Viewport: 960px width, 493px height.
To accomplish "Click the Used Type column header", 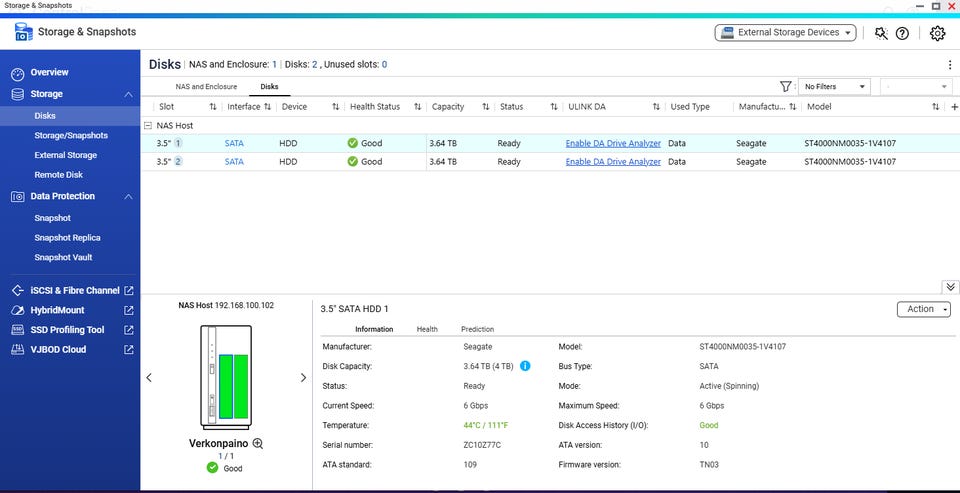I will 690,107.
